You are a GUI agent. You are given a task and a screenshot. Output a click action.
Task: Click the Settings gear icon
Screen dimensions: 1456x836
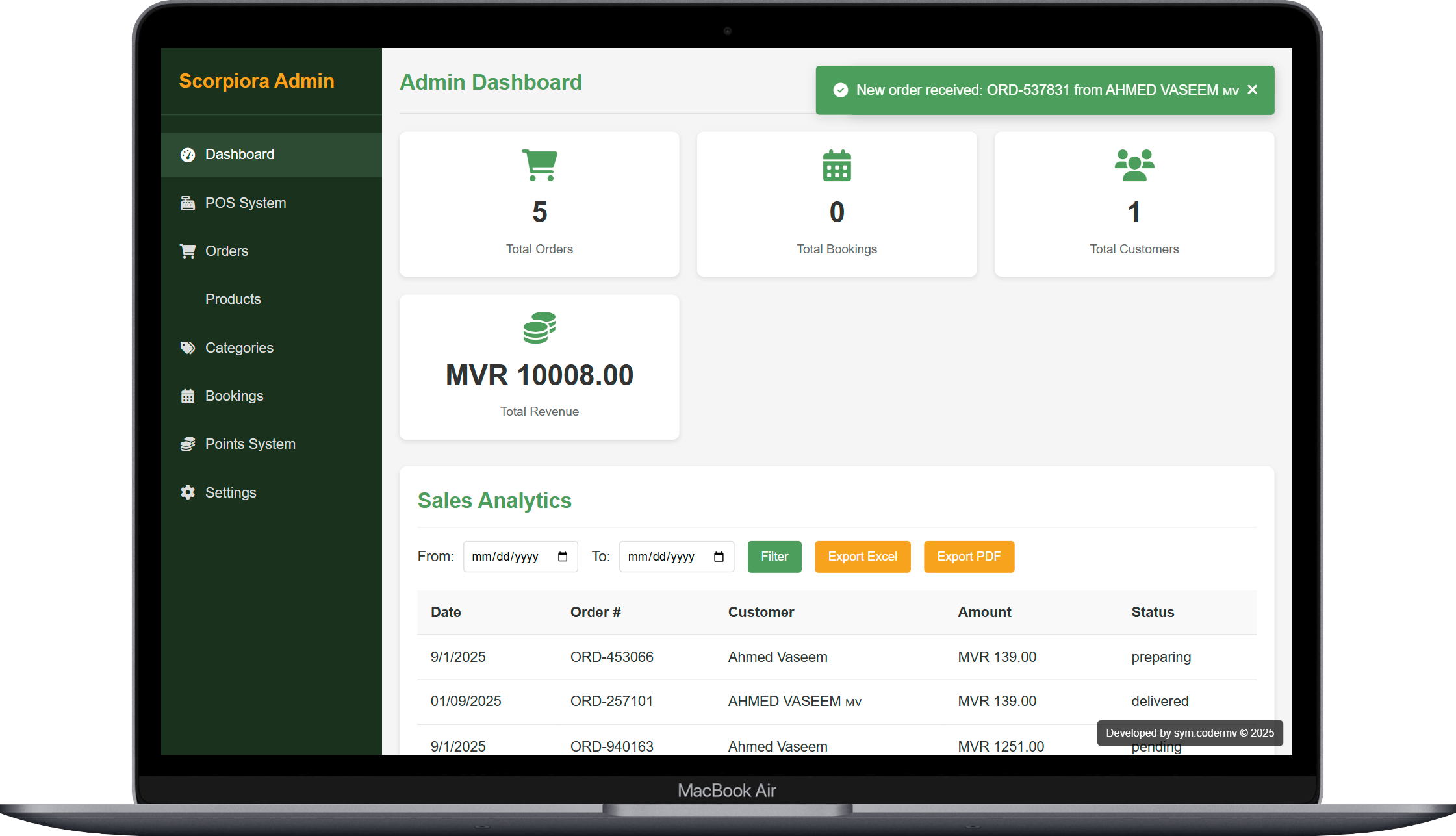[188, 492]
